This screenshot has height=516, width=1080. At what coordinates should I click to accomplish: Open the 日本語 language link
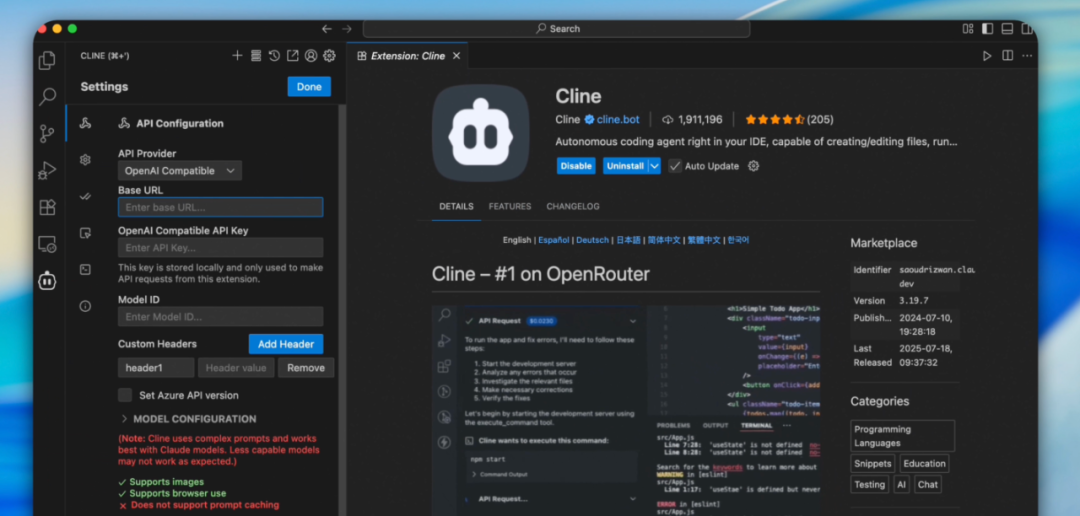tap(628, 240)
